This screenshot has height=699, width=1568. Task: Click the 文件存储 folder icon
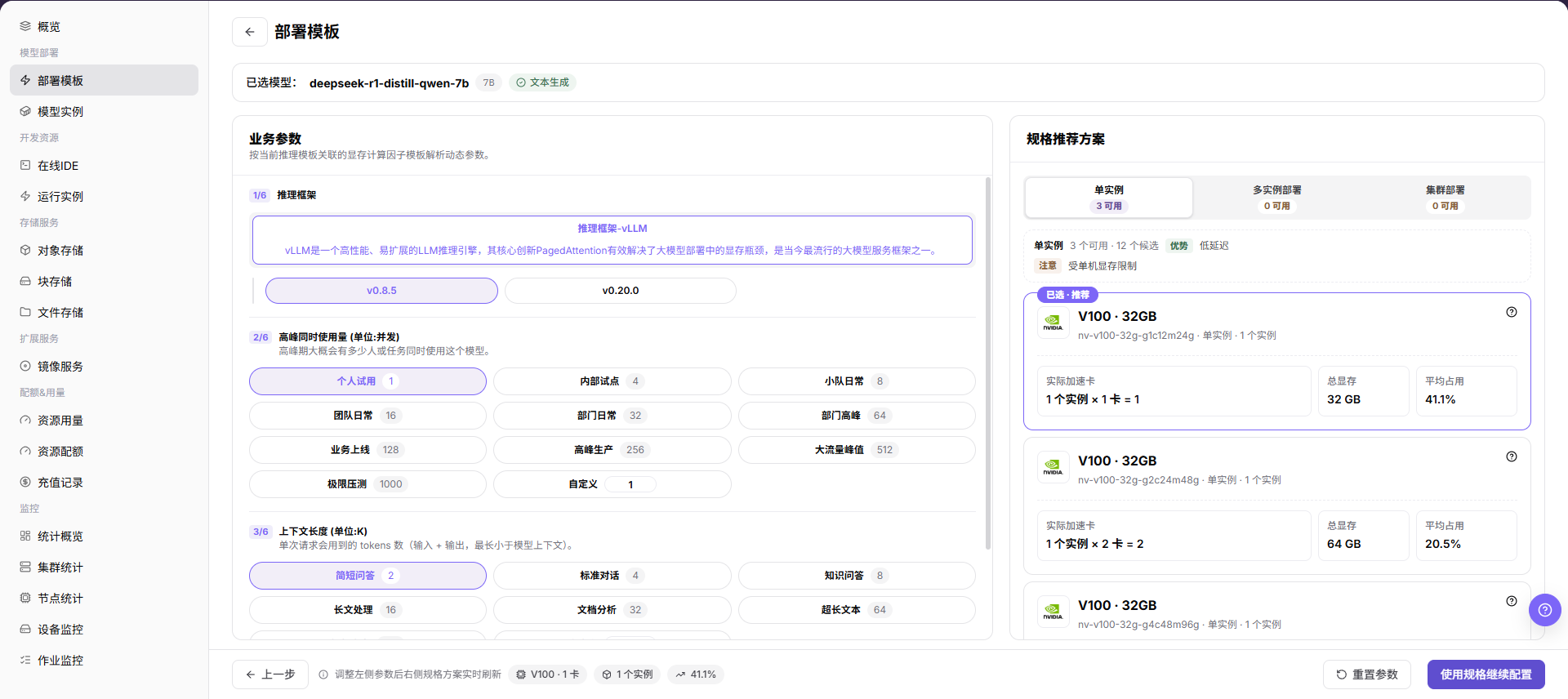pyautogui.click(x=25, y=312)
